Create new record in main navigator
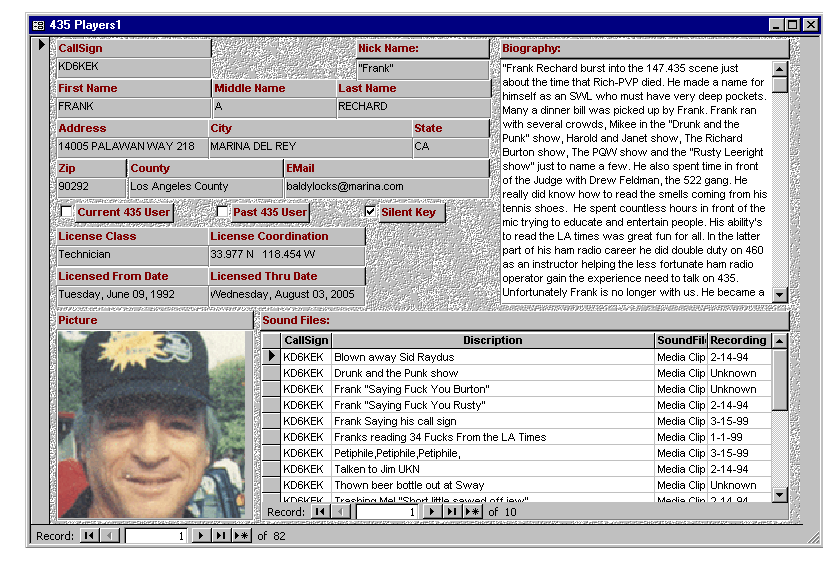 point(241,536)
